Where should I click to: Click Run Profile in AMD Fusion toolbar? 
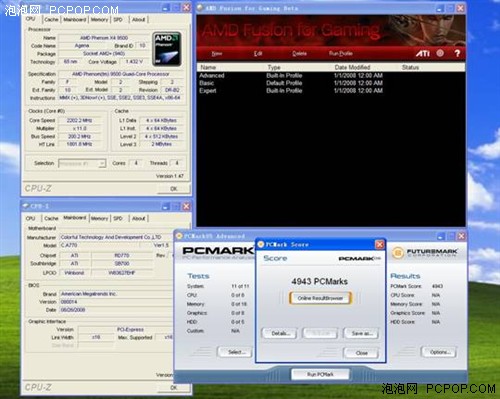click(x=341, y=54)
